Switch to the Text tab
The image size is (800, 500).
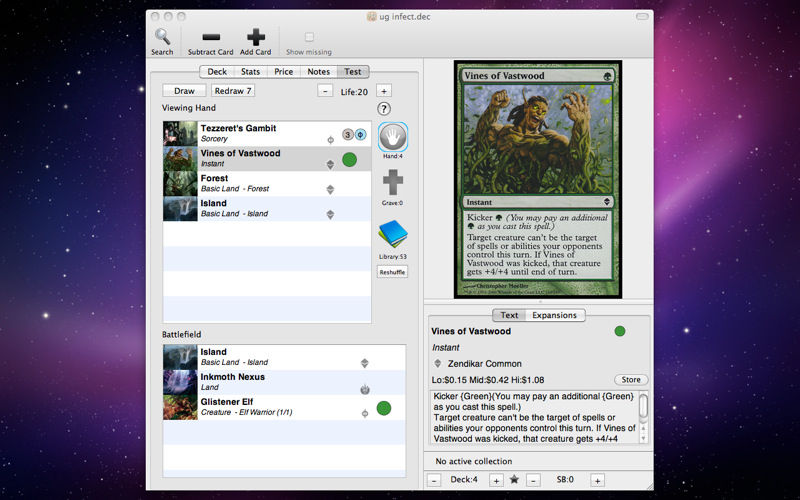click(x=509, y=315)
